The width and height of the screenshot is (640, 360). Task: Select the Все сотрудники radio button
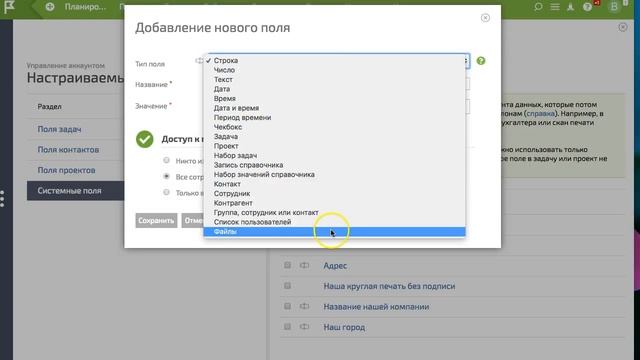pyautogui.click(x=166, y=176)
